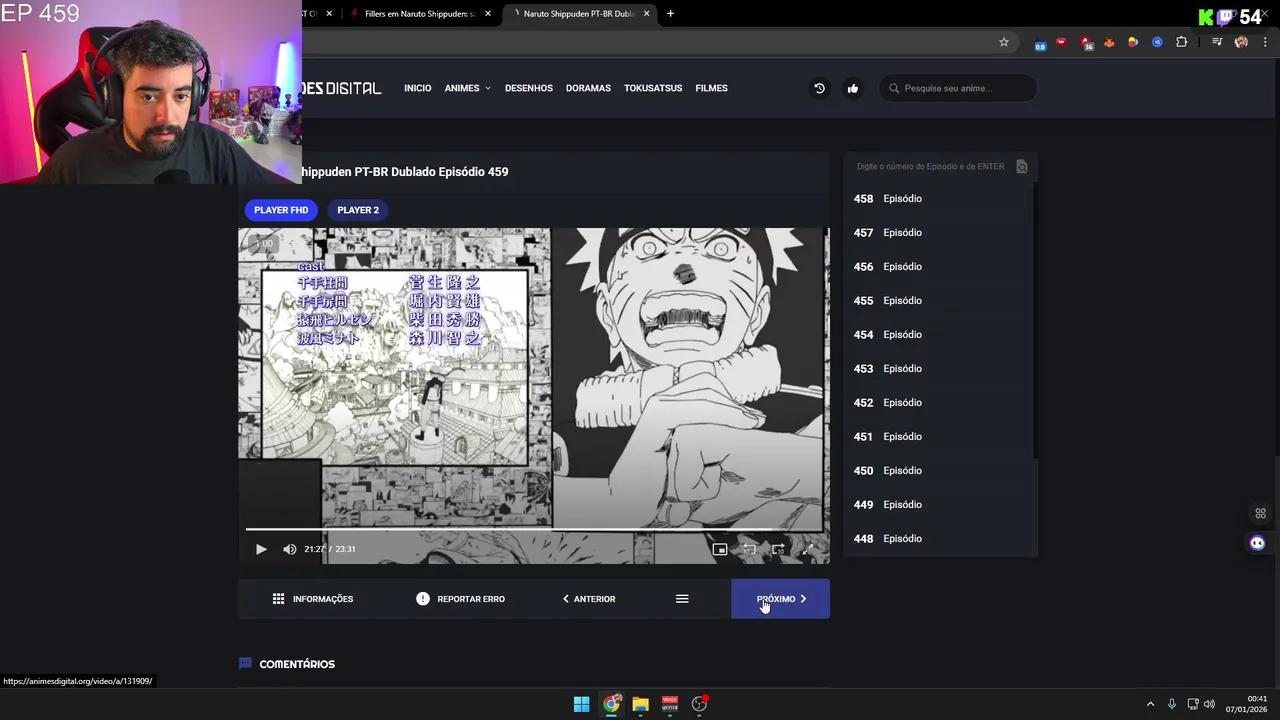This screenshot has height=720, width=1280.
Task: Open the INICIO menu item
Action: tap(418, 88)
